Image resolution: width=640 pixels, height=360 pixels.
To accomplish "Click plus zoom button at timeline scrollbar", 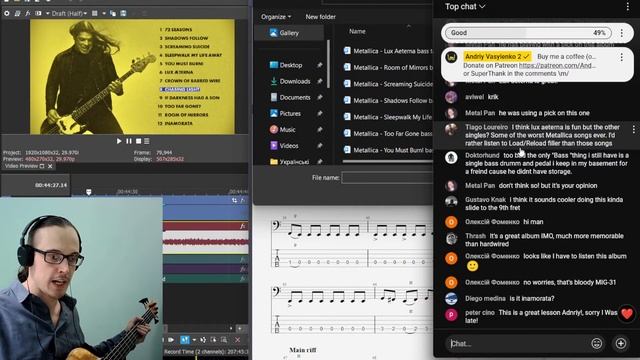I will (x=240, y=328).
